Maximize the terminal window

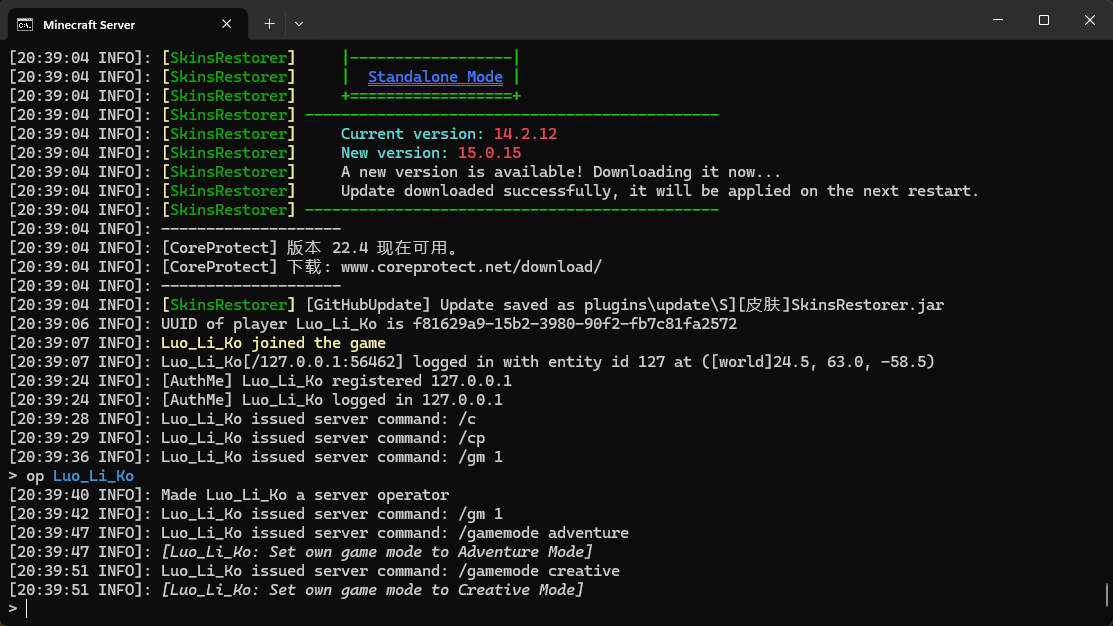pyautogui.click(x=1043, y=20)
